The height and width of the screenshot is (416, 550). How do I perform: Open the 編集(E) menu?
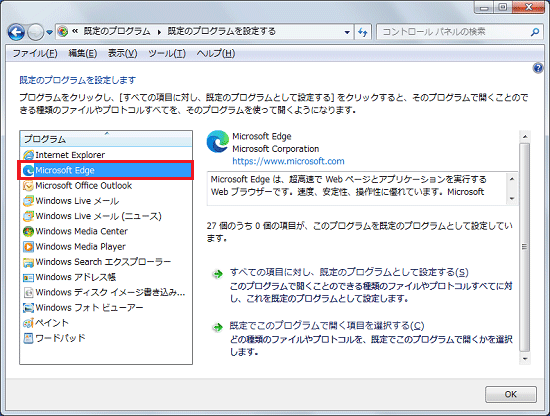click(83, 53)
